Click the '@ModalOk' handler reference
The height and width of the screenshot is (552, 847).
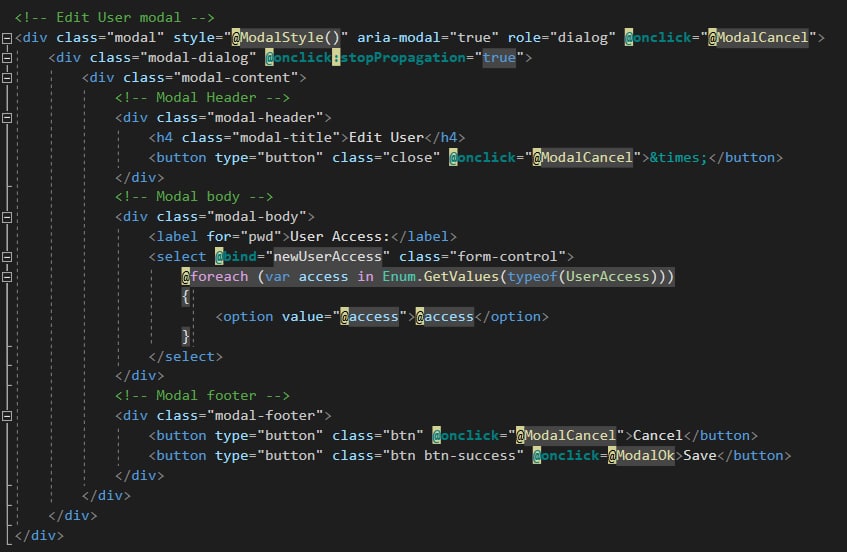(x=641, y=456)
